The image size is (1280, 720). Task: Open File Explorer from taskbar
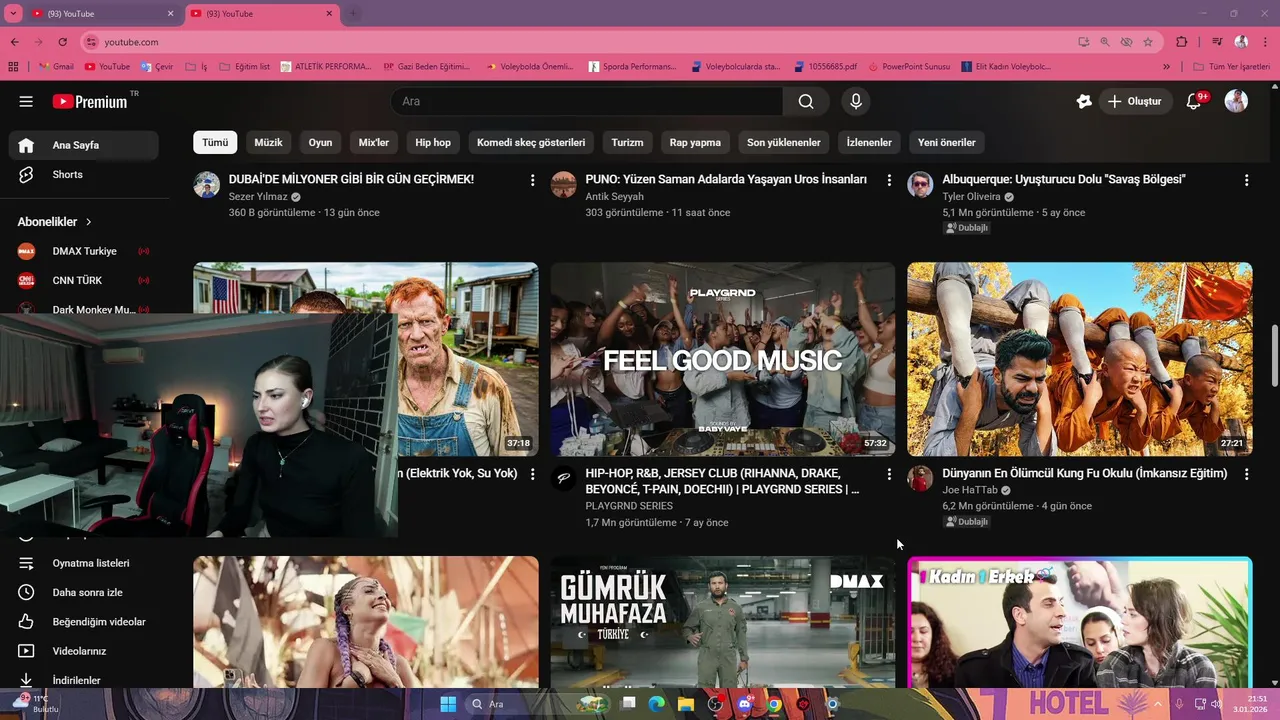coord(686,704)
